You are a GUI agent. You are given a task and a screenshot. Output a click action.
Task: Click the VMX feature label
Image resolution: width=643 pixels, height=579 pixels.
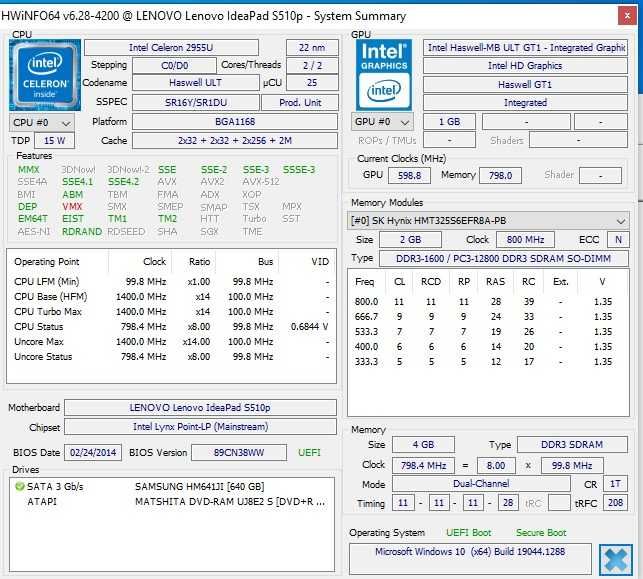[x=72, y=207]
